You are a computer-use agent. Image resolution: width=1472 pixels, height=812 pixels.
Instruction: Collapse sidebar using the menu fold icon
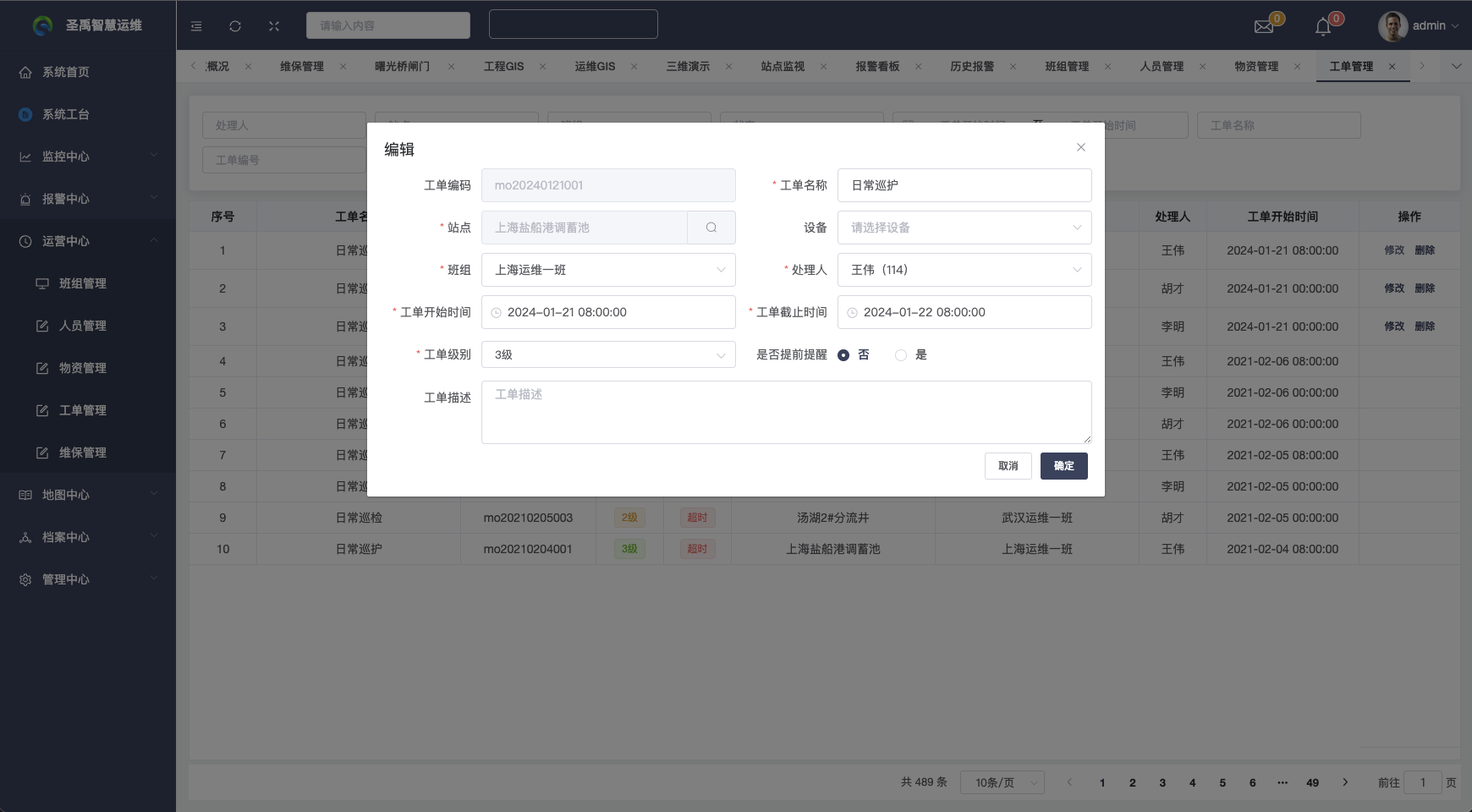point(196,26)
